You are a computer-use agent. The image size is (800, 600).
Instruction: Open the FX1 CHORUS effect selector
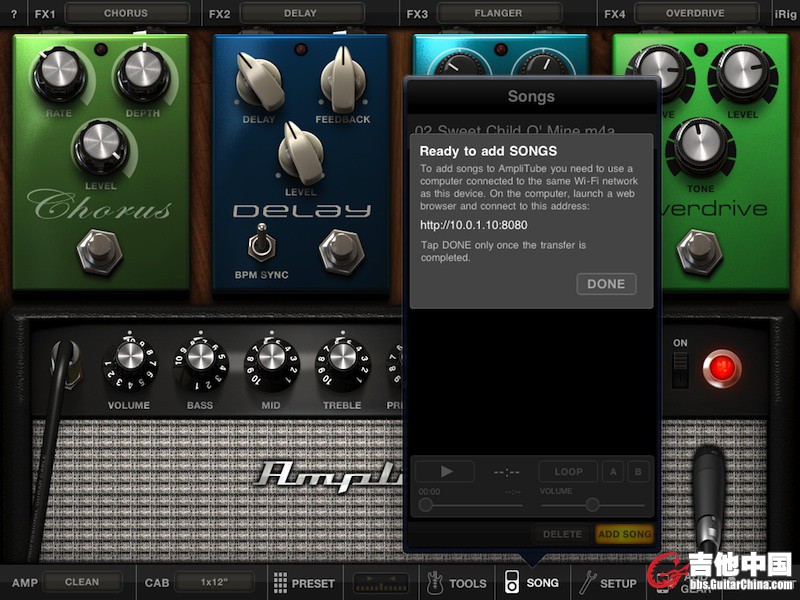point(127,13)
